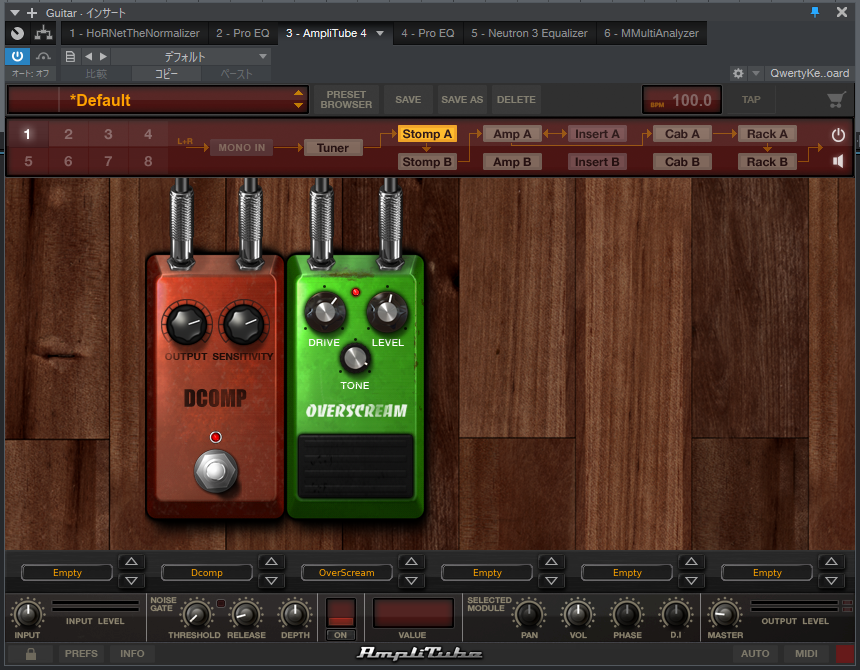Select the Amp A module
Image resolution: width=860 pixels, height=670 pixels.
[x=512, y=134]
